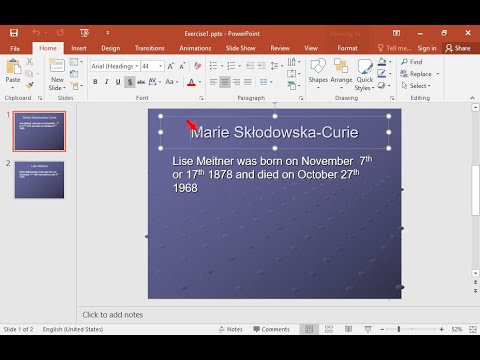Select Normal view in status bar
Screen dimensions: 480x360
(x=309, y=329)
